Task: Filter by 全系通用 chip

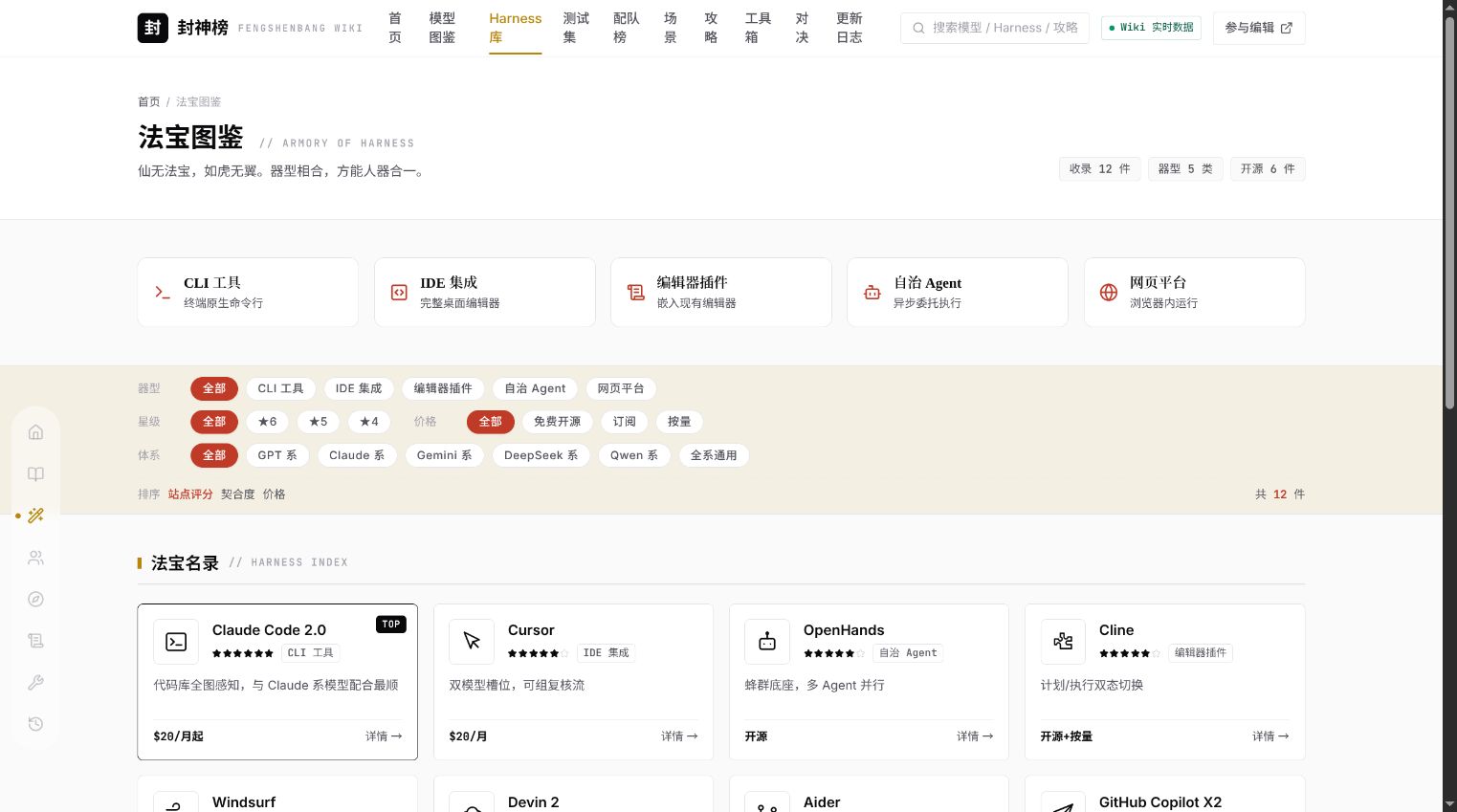Action: [x=714, y=455]
